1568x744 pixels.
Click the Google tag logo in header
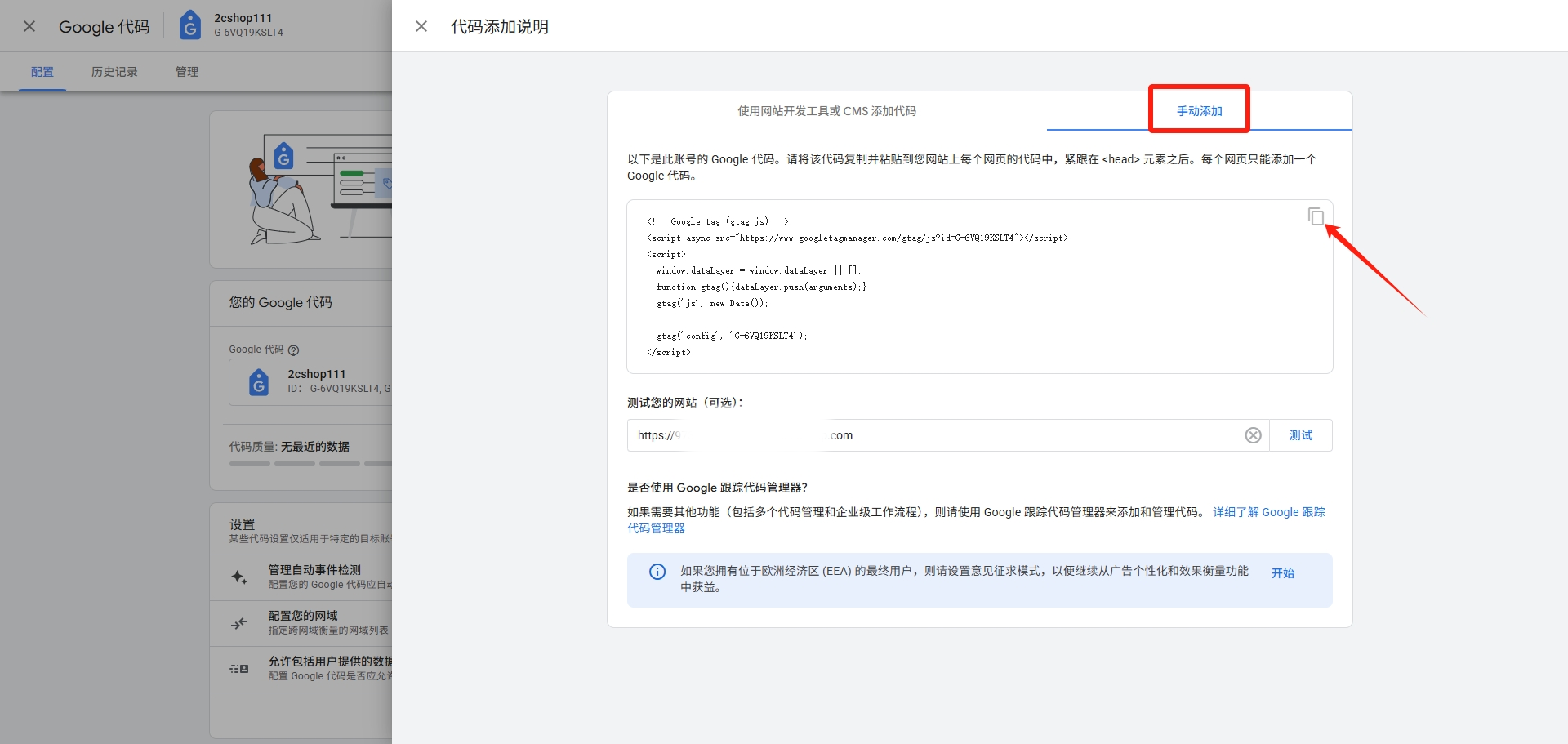190,25
